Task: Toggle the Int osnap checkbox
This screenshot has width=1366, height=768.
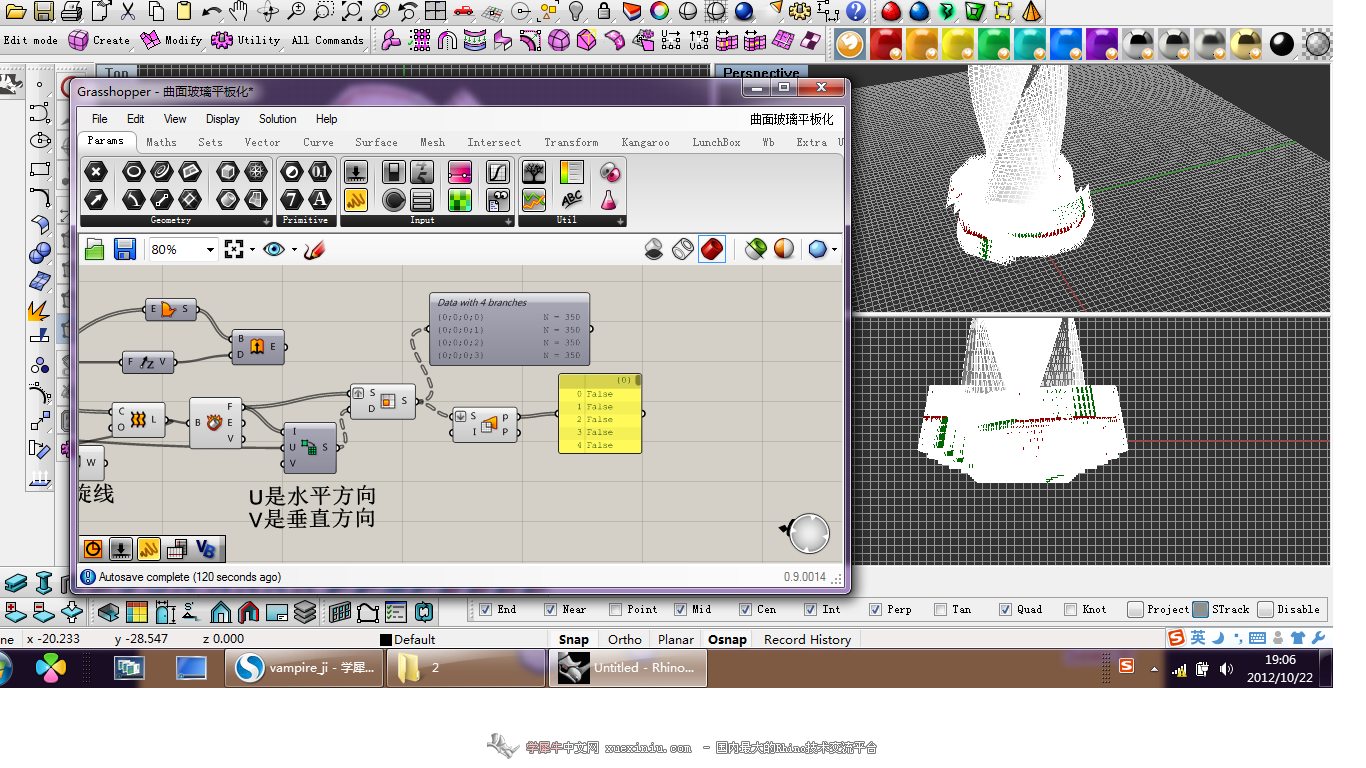Action: 810,609
